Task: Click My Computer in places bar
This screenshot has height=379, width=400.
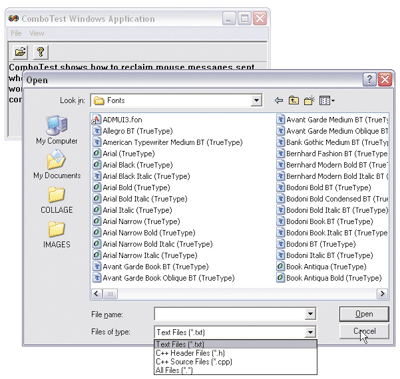Action: coord(57,130)
